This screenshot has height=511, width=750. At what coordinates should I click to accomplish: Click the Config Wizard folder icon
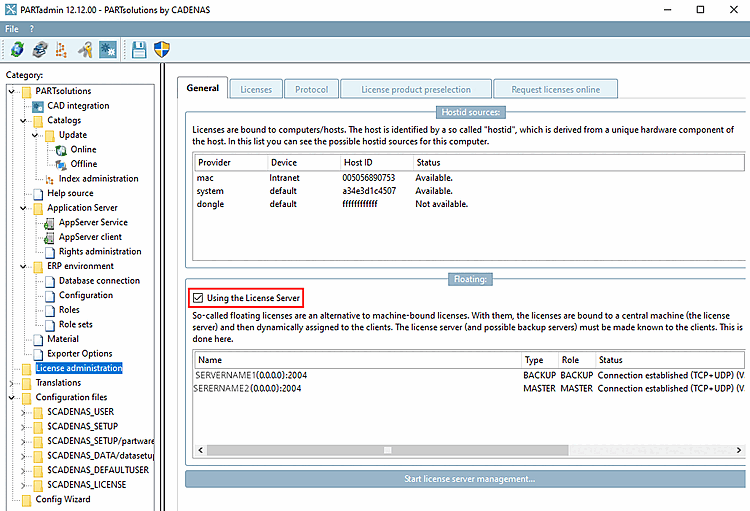click(27, 500)
